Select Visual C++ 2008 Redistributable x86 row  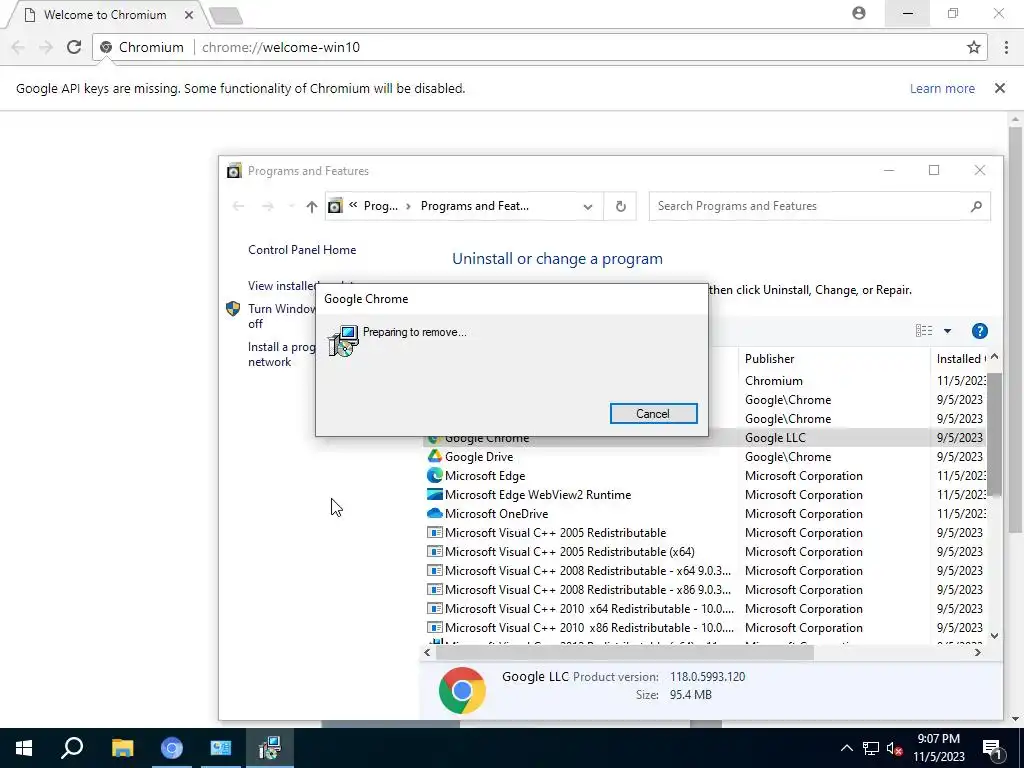(x=705, y=589)
